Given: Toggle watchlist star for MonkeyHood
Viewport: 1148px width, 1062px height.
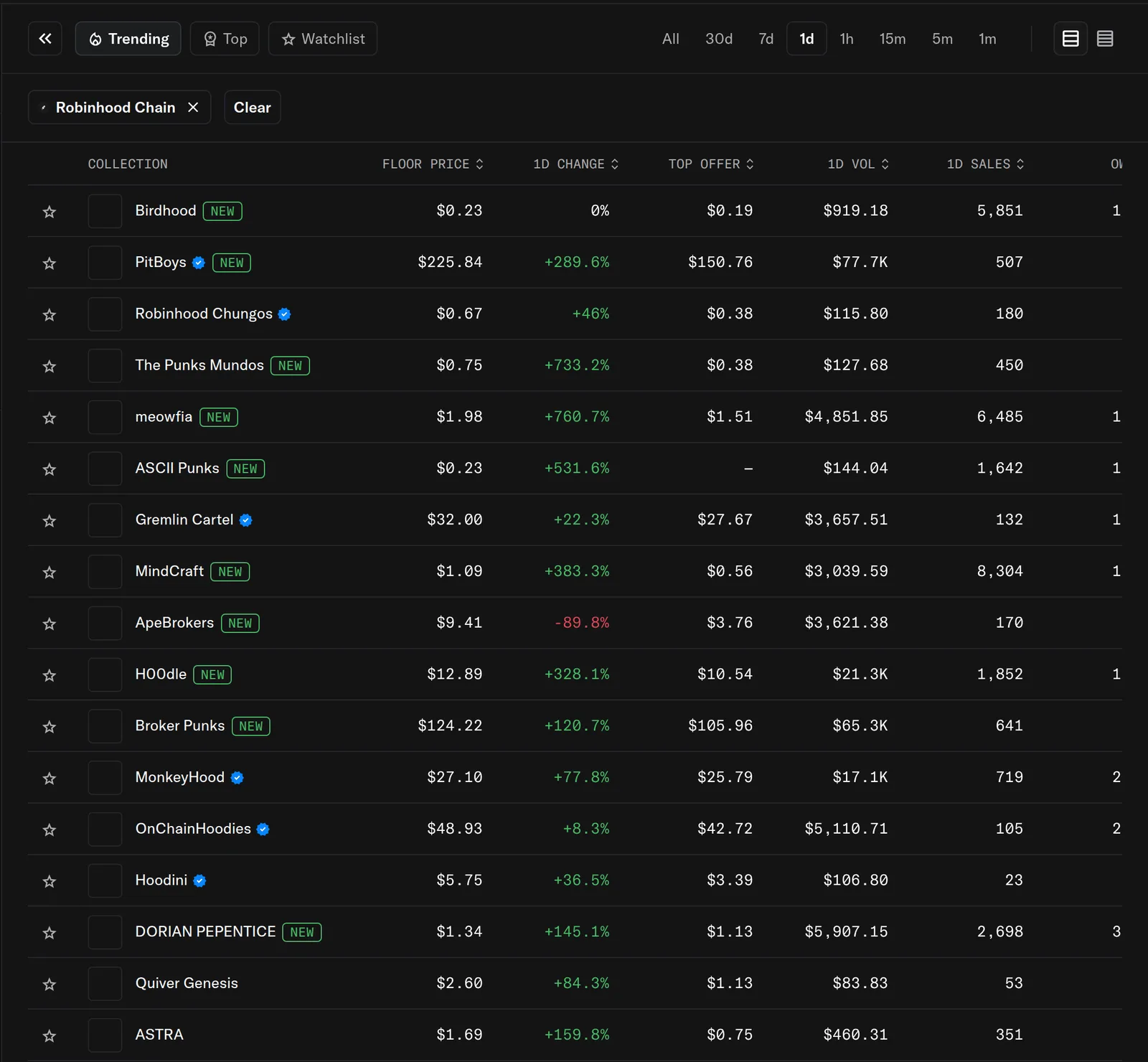Looking at the screenshot, I should (50, 779).
